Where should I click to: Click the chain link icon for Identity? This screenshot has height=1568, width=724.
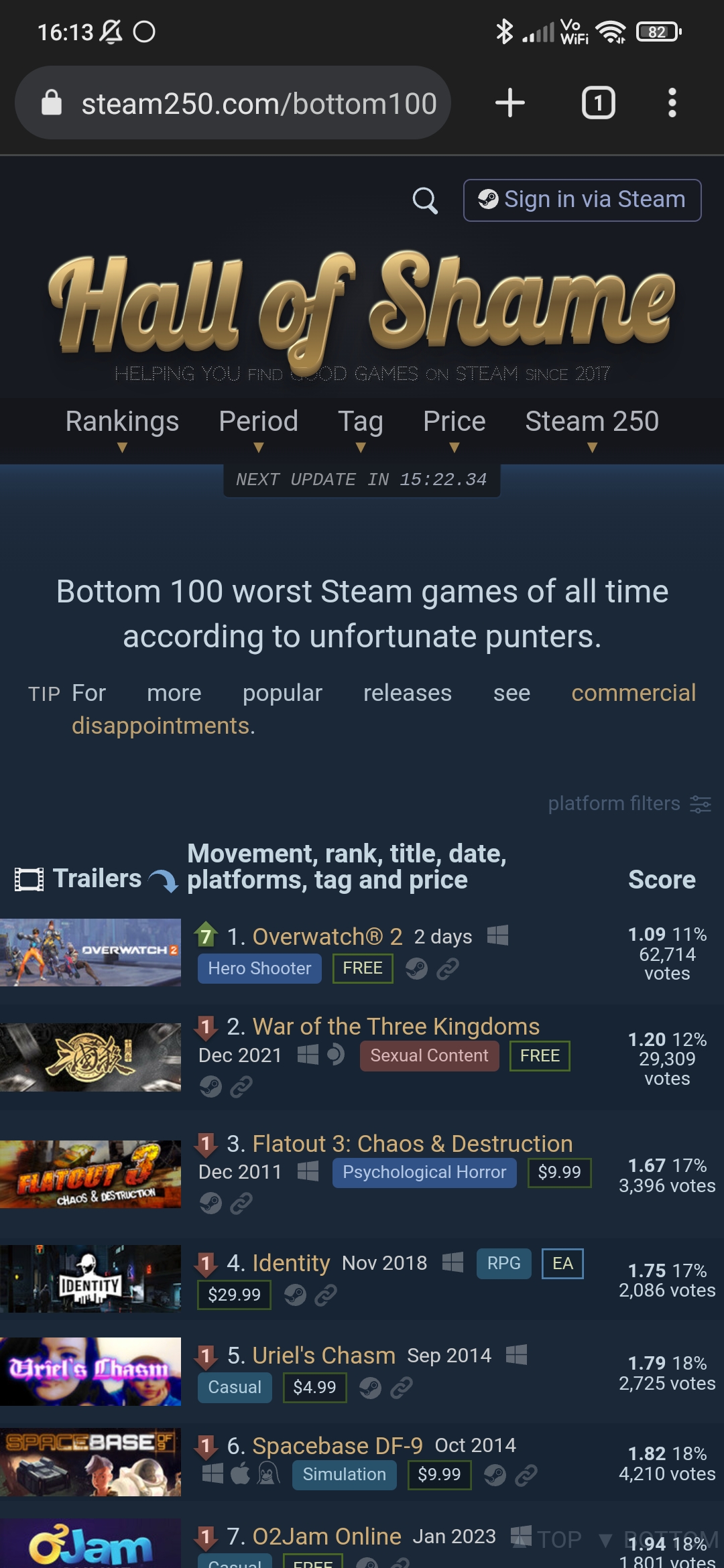[x=326, y=1295]
